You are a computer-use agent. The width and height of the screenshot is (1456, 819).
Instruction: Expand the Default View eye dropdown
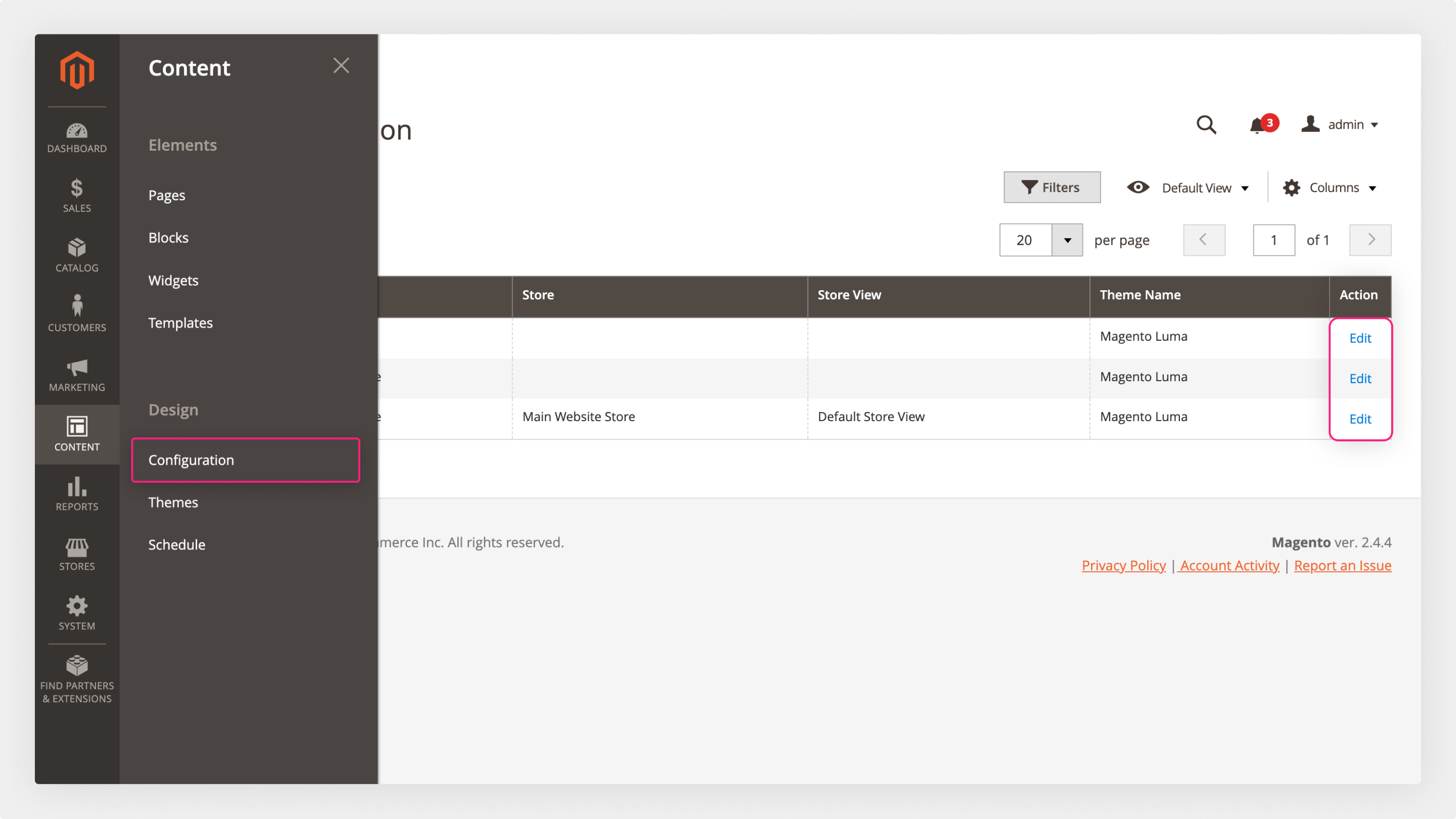tap(1188, 188)
